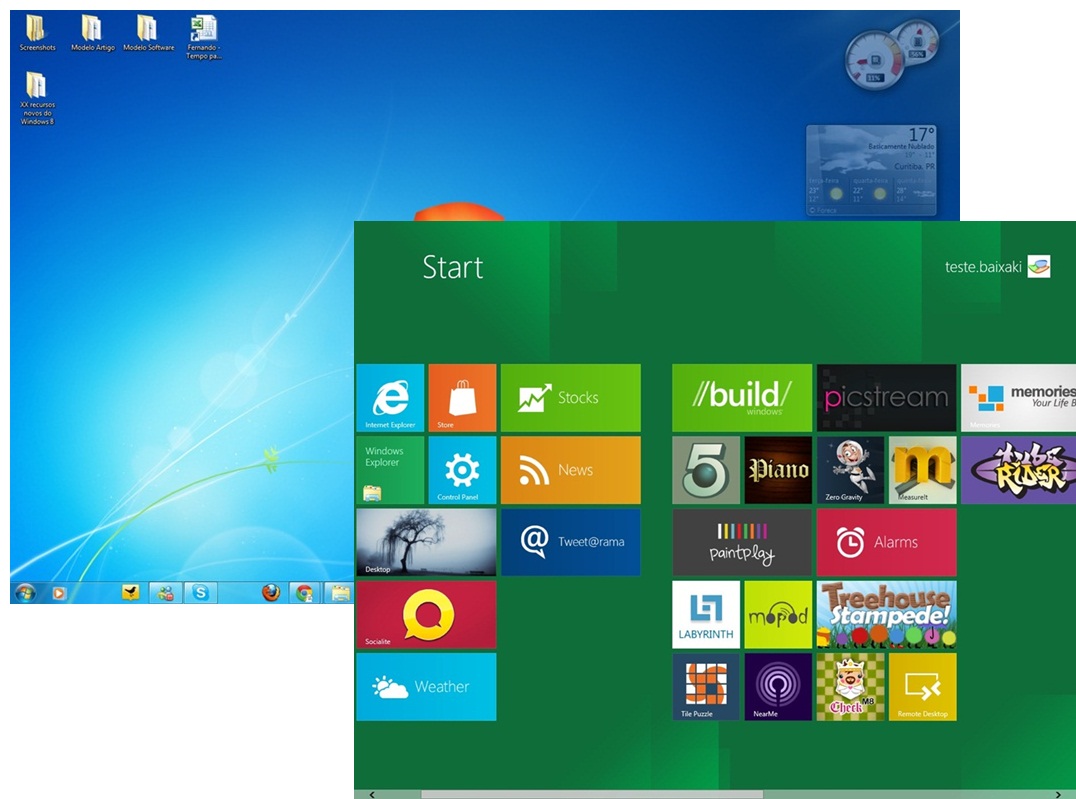
Task: Open the Control Panel tile
Action: [463, 470]
